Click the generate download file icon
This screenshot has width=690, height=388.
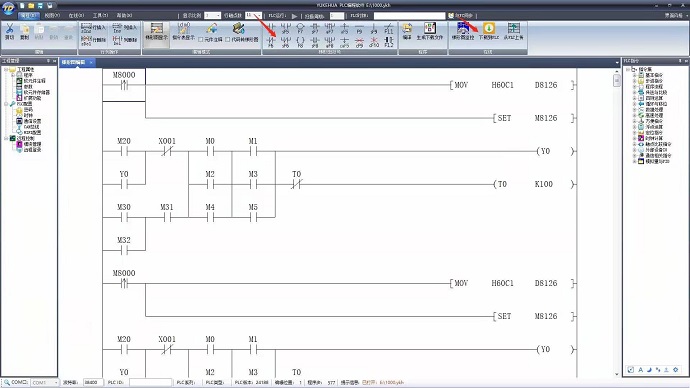tap(429, 31)
